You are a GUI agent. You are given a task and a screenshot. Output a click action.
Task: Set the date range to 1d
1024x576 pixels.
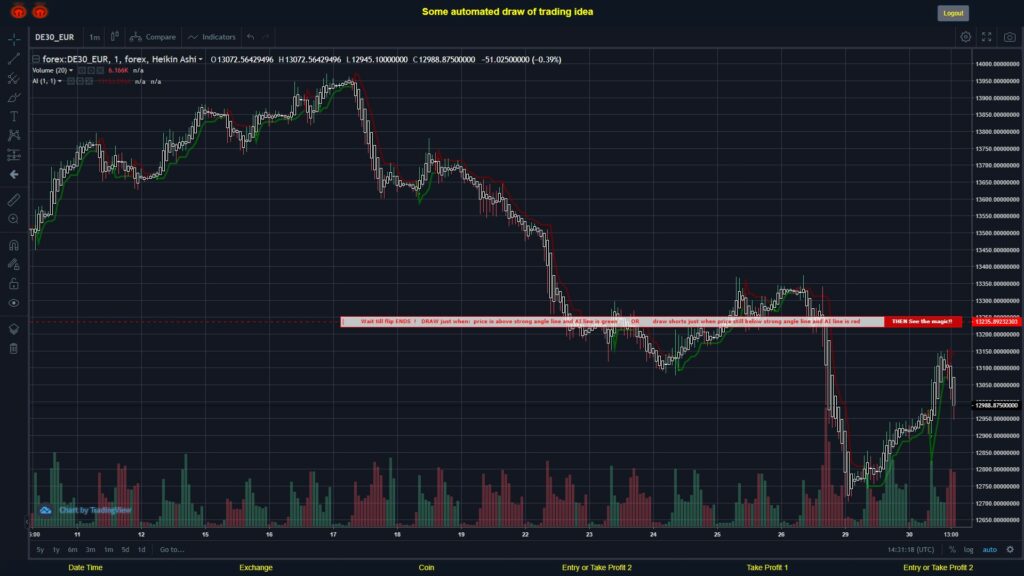(x=141, y=550)
